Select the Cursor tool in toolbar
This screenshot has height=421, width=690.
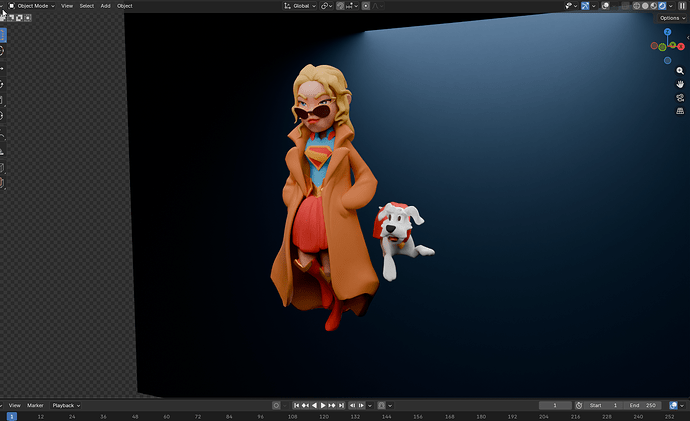click(2, 51)
